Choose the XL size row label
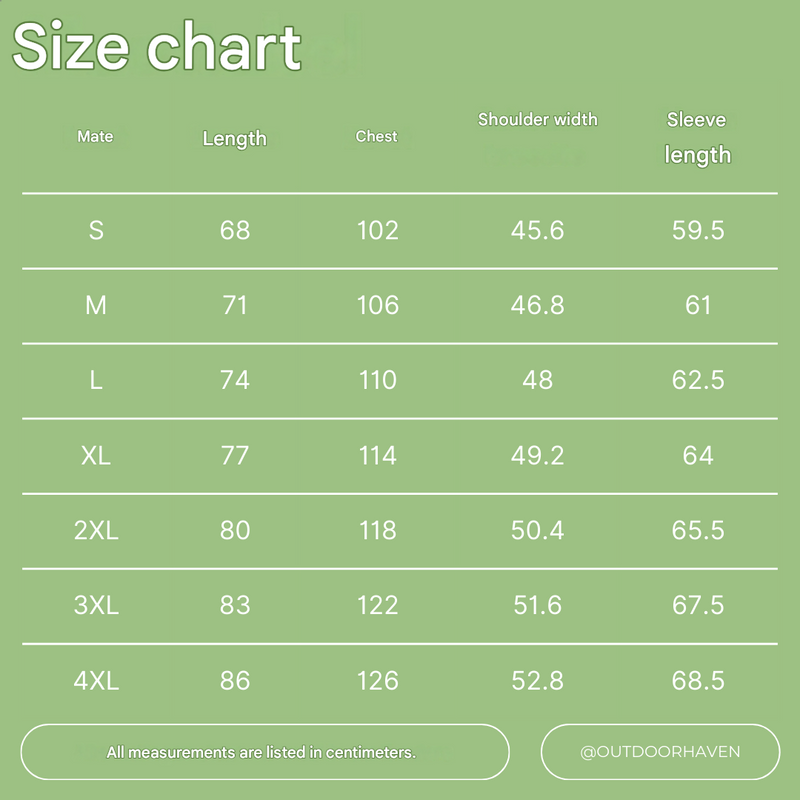 pos(96,455)
